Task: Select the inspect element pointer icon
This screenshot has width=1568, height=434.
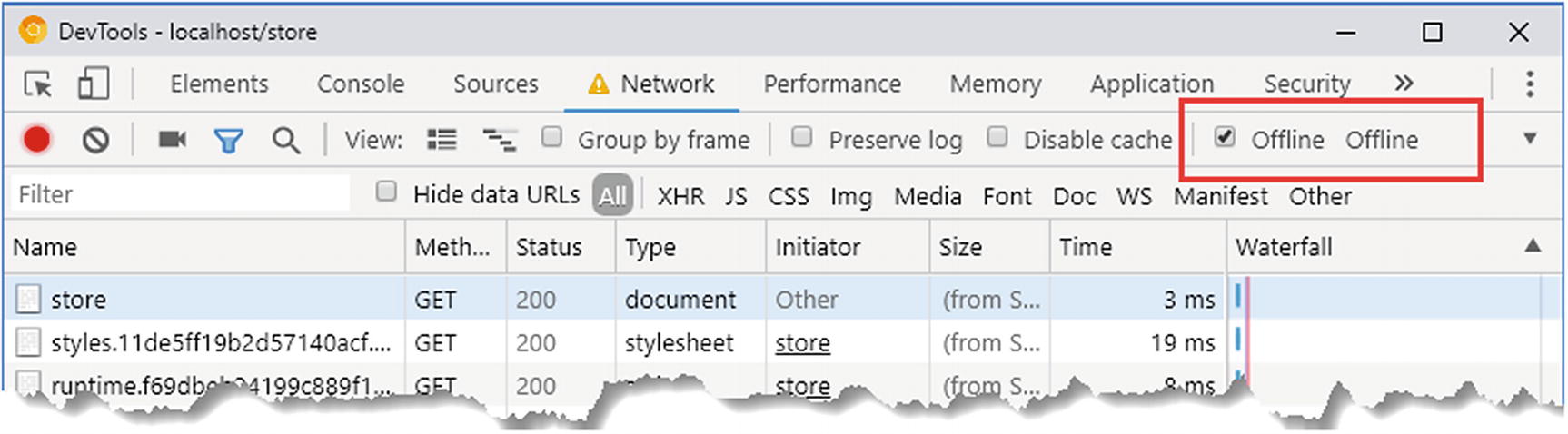Action: (38, 84)
